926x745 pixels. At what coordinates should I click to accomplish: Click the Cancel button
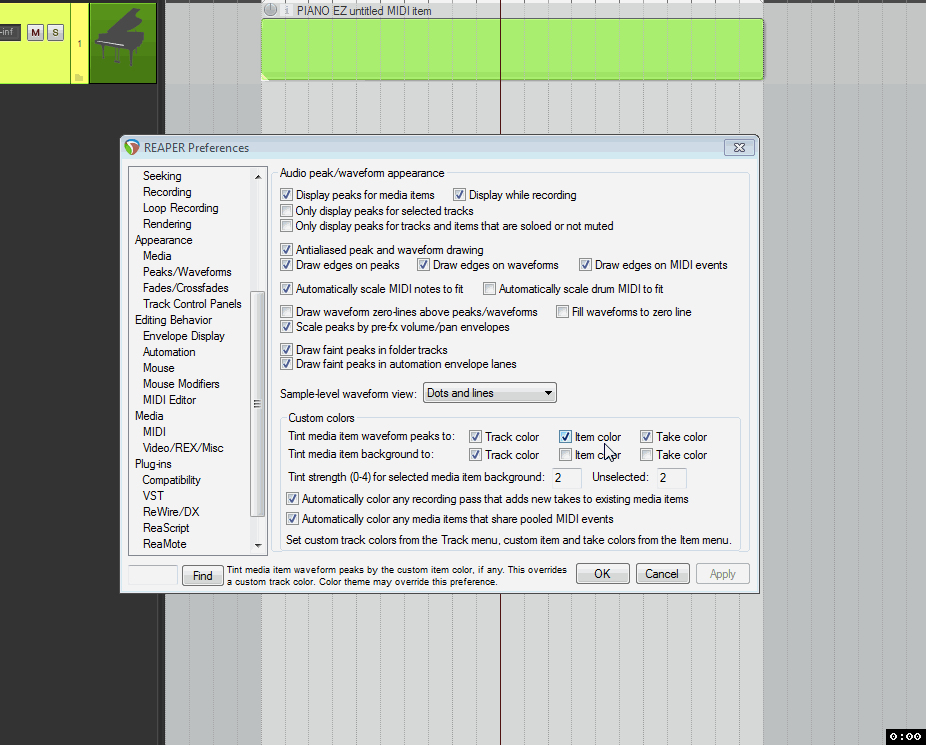(662, 574)
